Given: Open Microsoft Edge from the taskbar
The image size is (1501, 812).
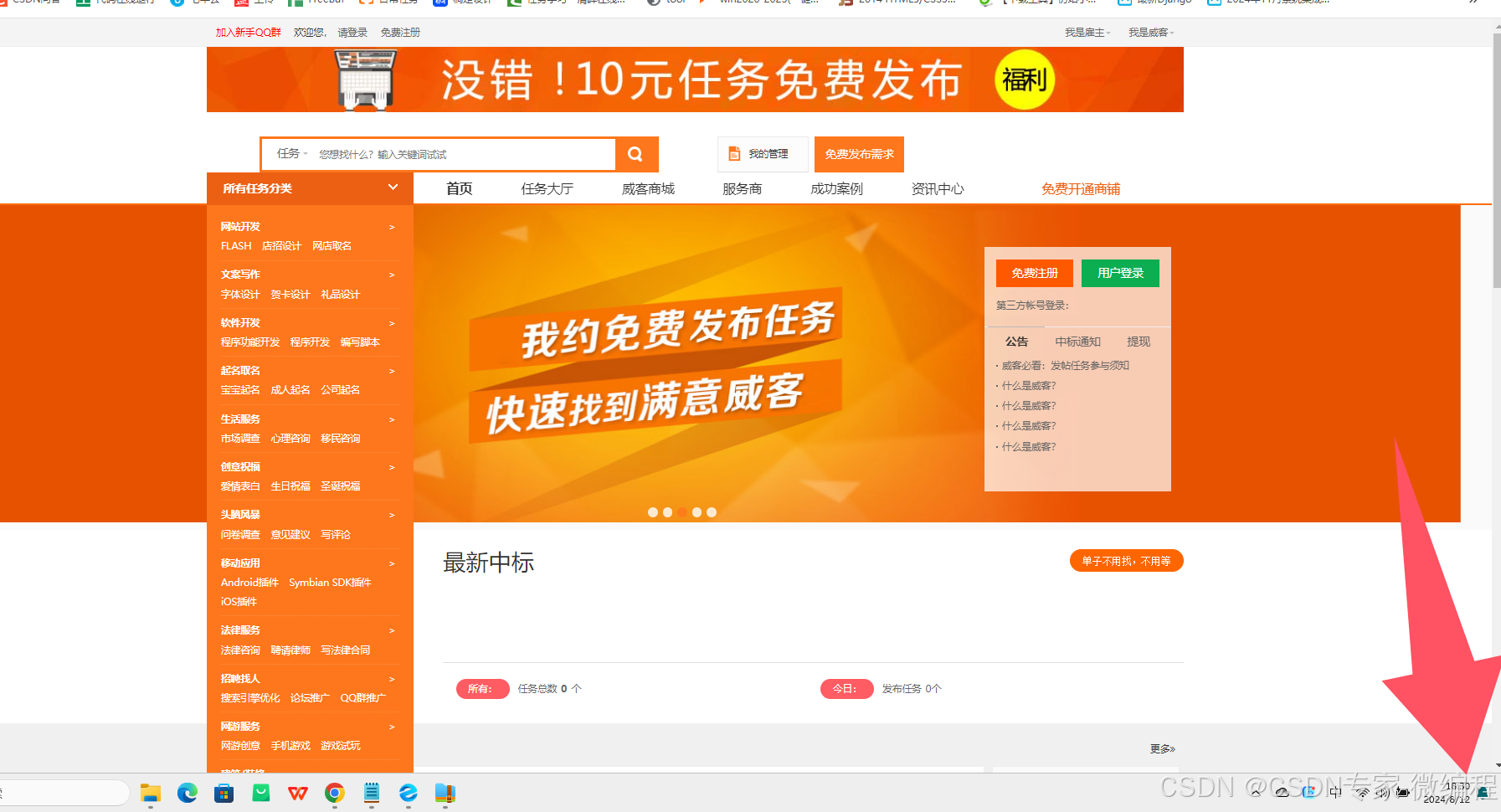Looking at the screenshot, I should 187,793.
